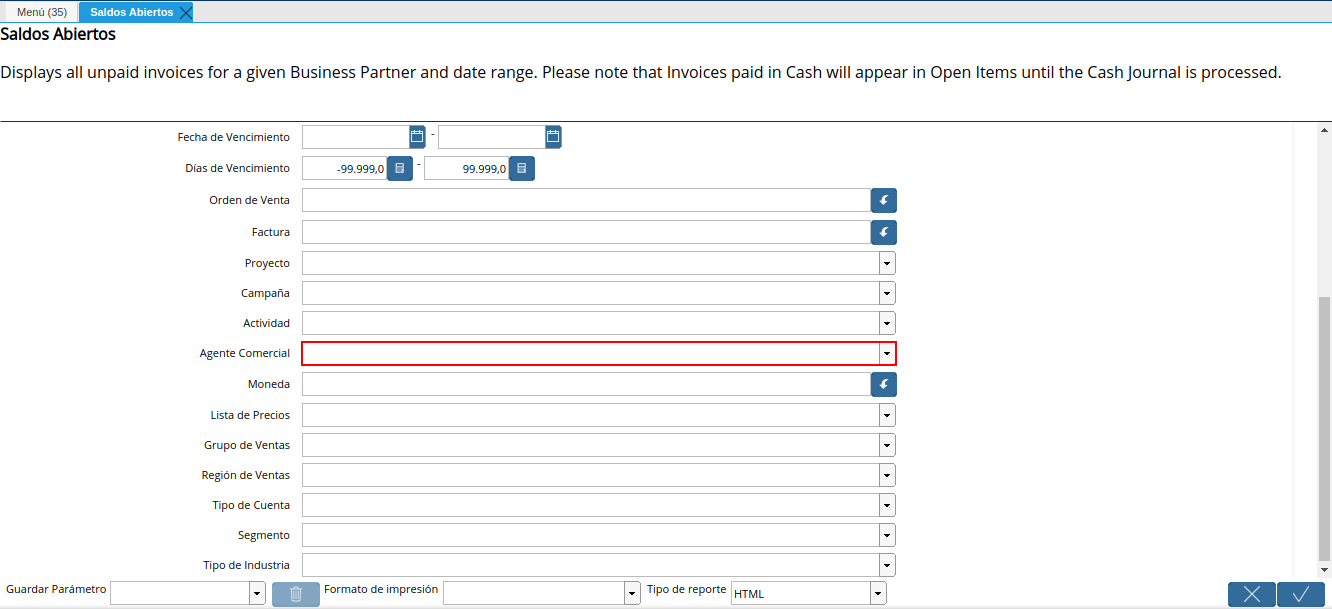
Task: Close the Saldos Abiertos tab
Action: tap(185, 12)
